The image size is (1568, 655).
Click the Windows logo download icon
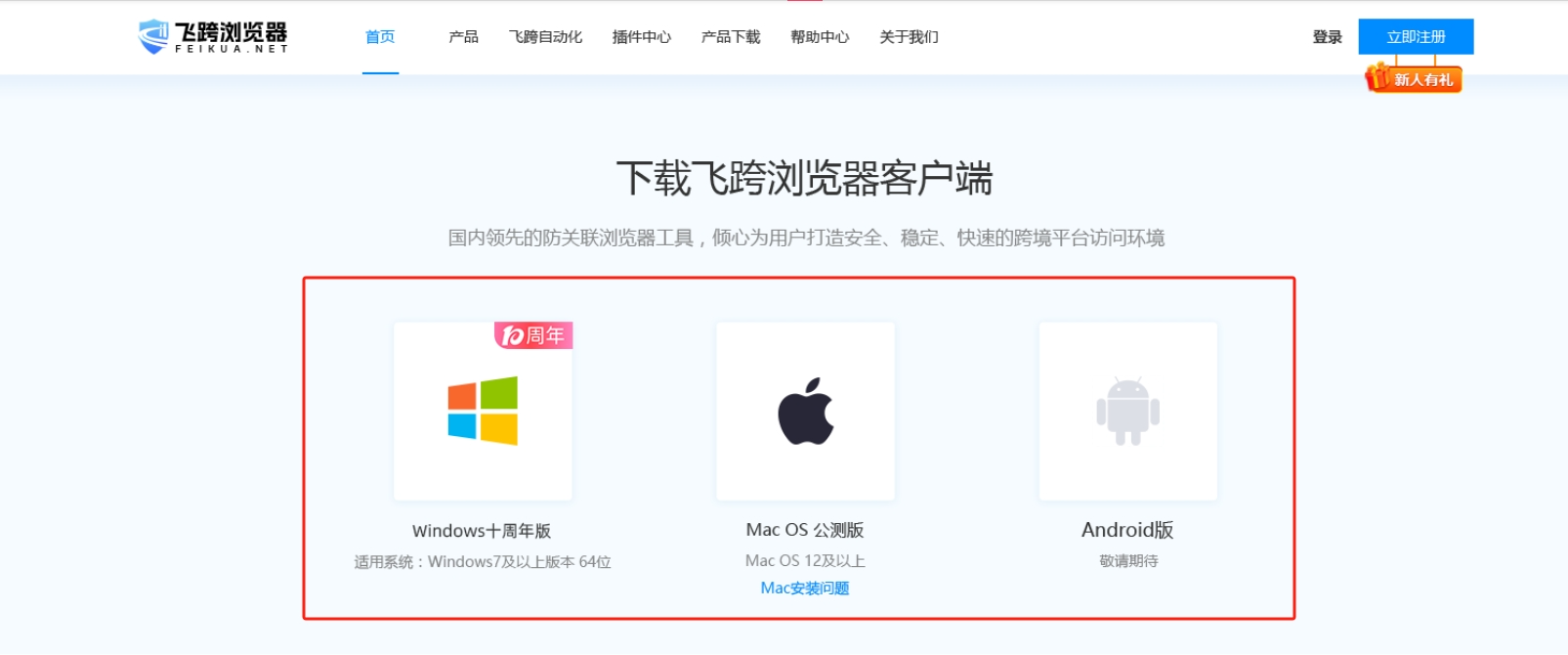coord(483,412)
